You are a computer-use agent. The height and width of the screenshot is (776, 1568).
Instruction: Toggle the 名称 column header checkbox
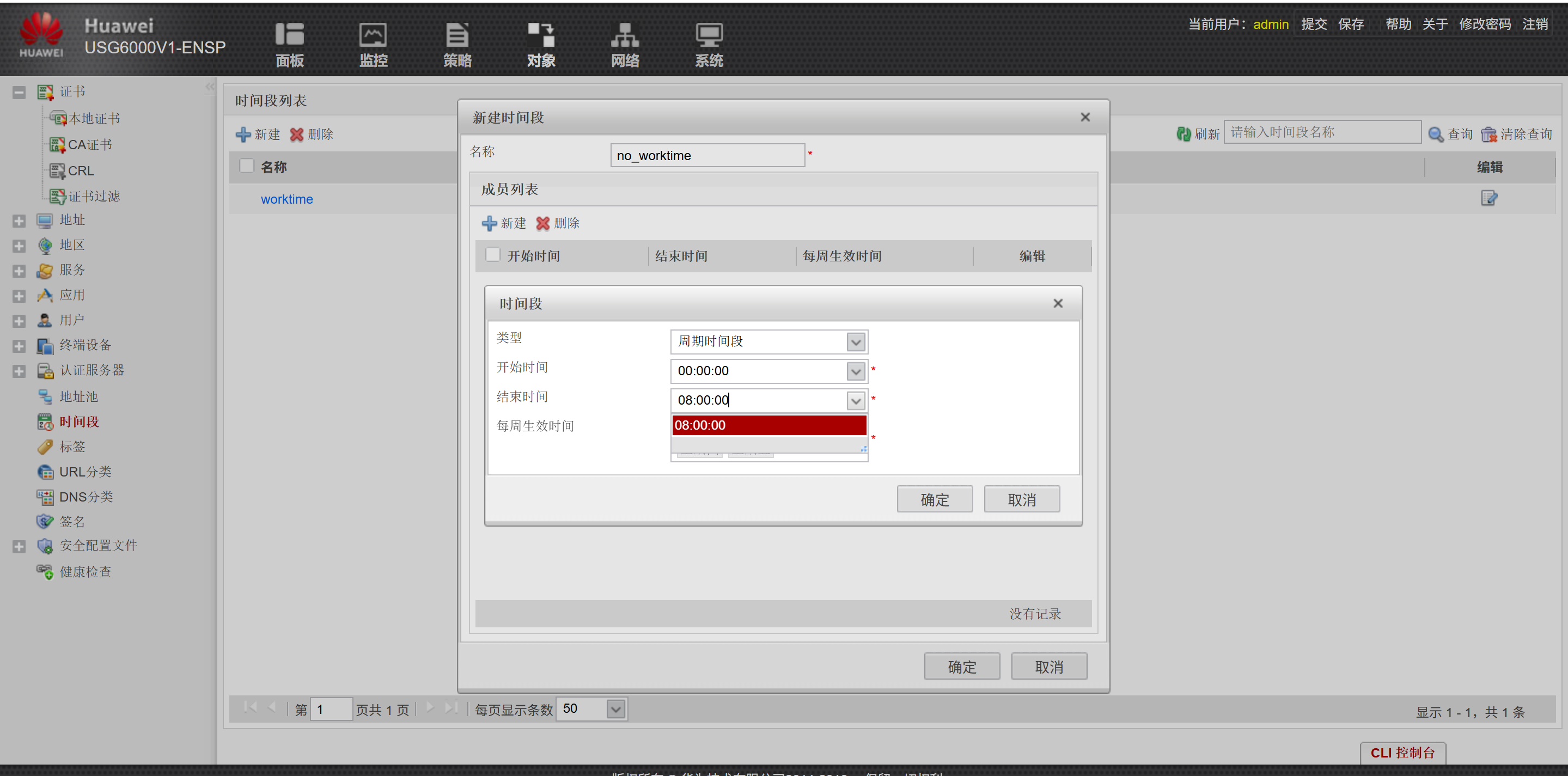pyautogui.click(x=247, y=166)
